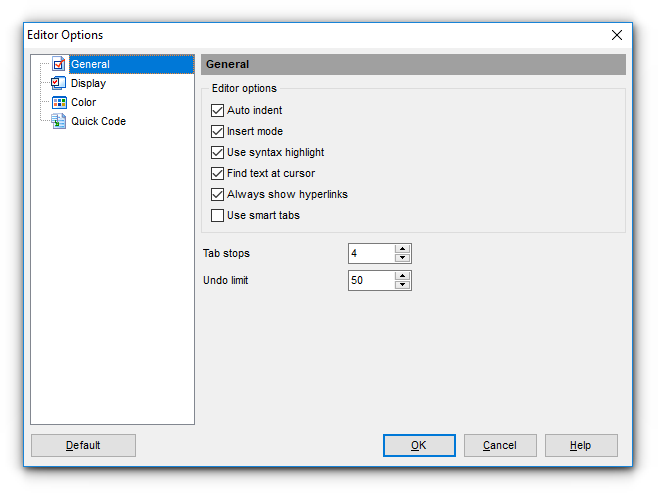Image resolution: width=658 pixels, height=493 pixels.
Task: Close the Editor Options dialog
Action: point(616,35)
